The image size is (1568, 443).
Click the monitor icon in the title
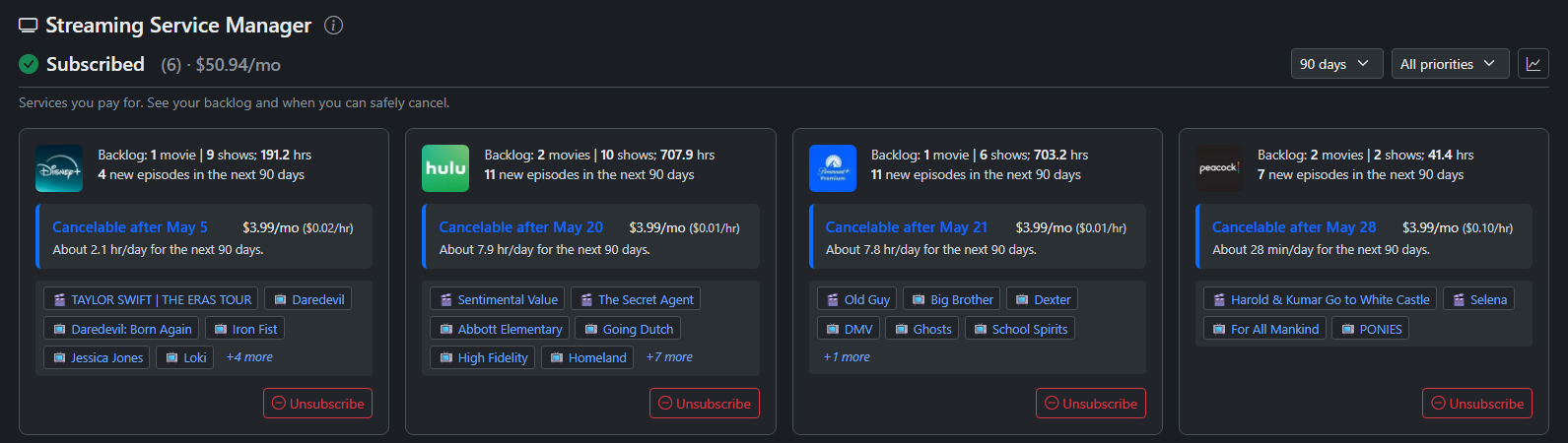(x=29, y=26)
